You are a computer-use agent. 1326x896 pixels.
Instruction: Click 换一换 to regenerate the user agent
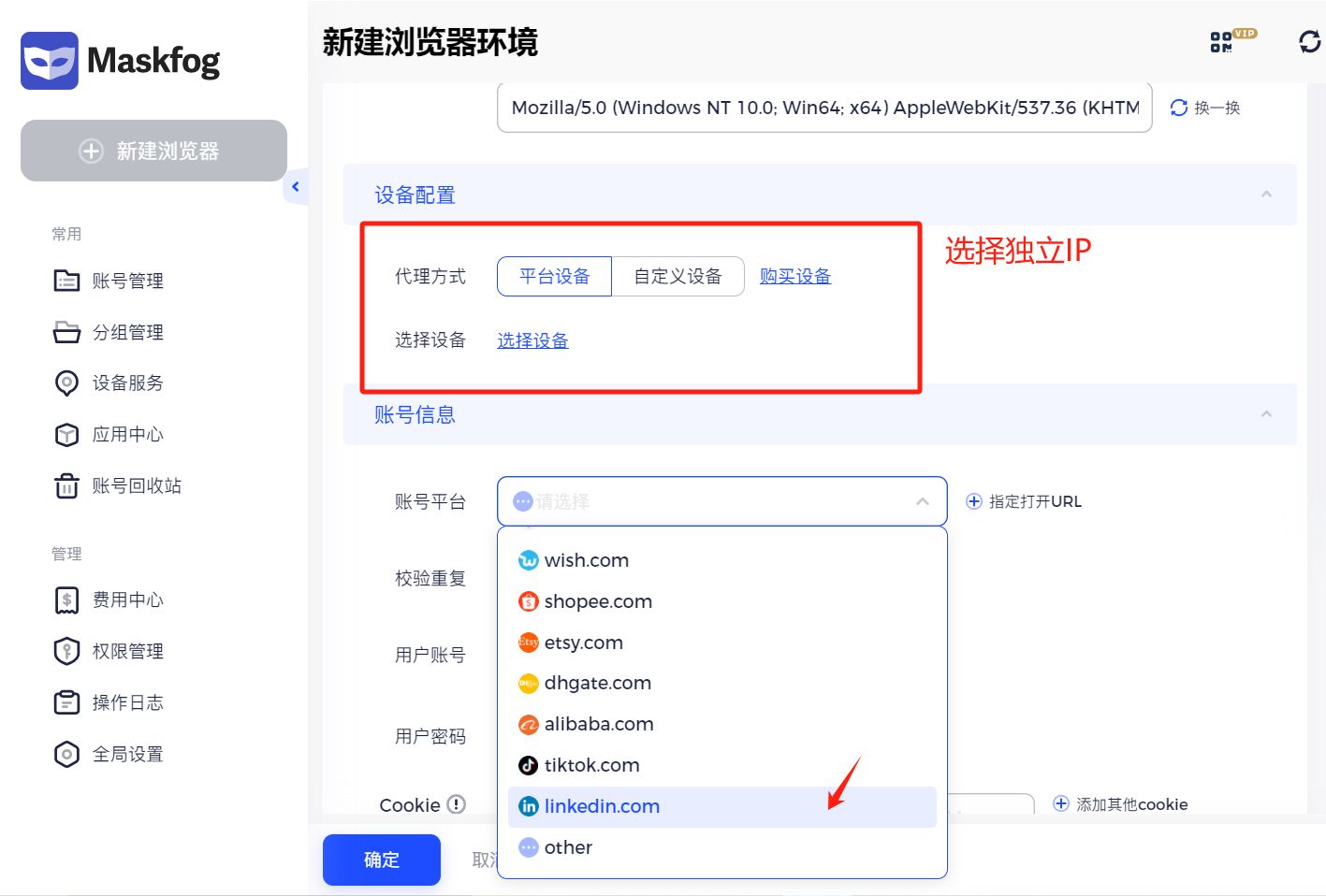pos(1205,108)
